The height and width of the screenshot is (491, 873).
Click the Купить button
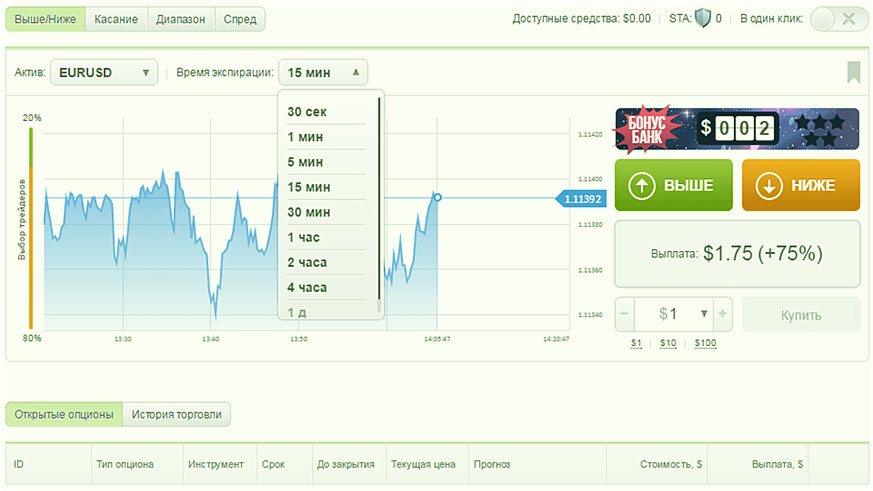pos(800,315)
